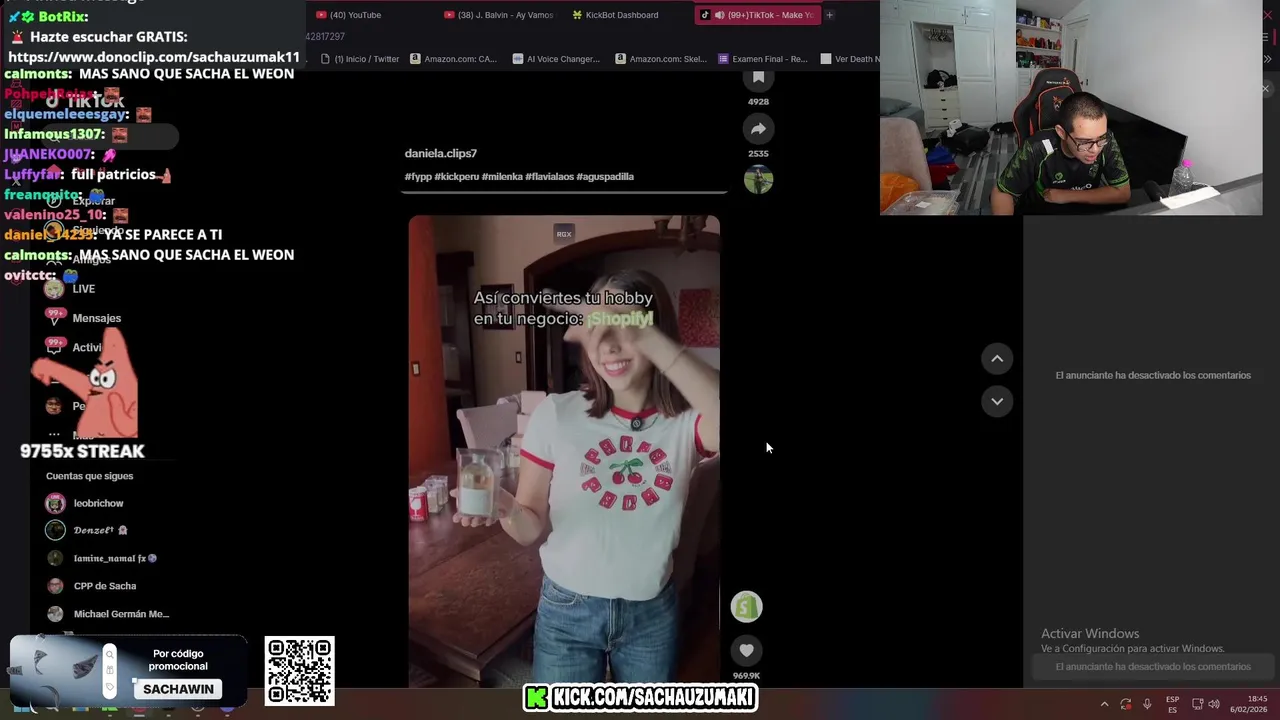The height and width of the screenshot is (720, 1280).
Task: Click the #kickperu hashtag
Action: point(457,177)
